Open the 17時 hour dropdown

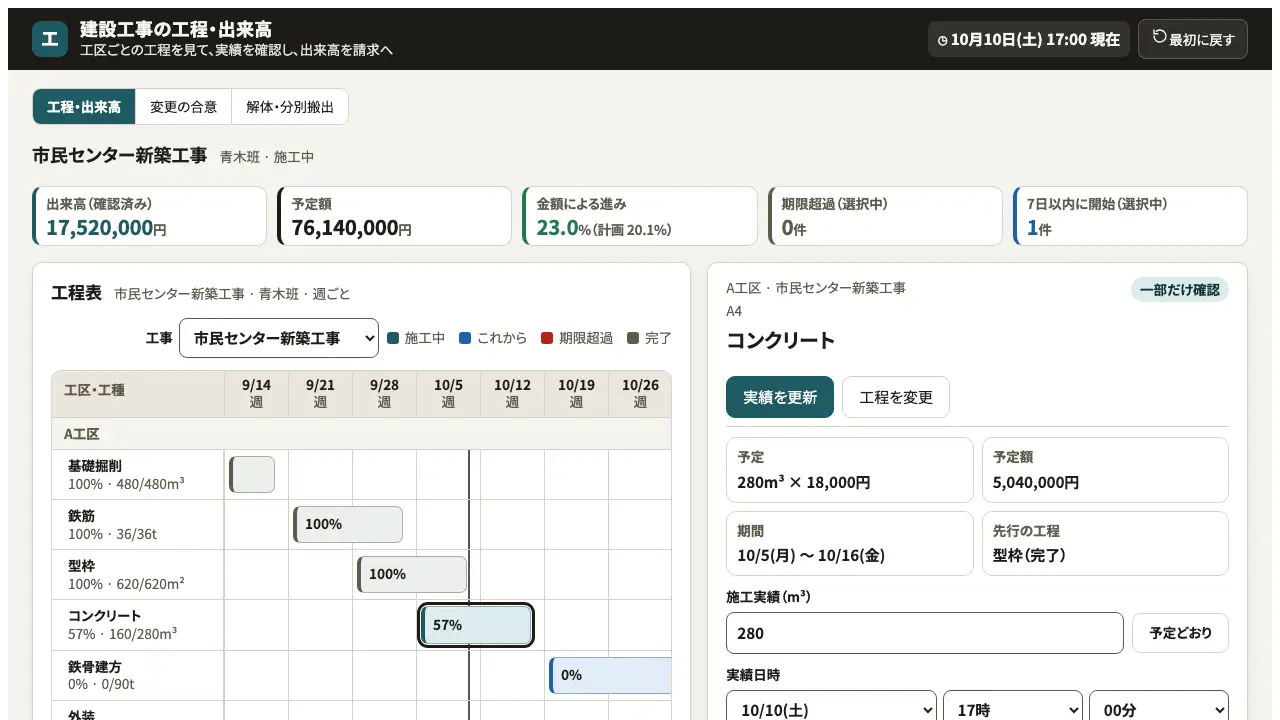click(x=1013, y=709)
